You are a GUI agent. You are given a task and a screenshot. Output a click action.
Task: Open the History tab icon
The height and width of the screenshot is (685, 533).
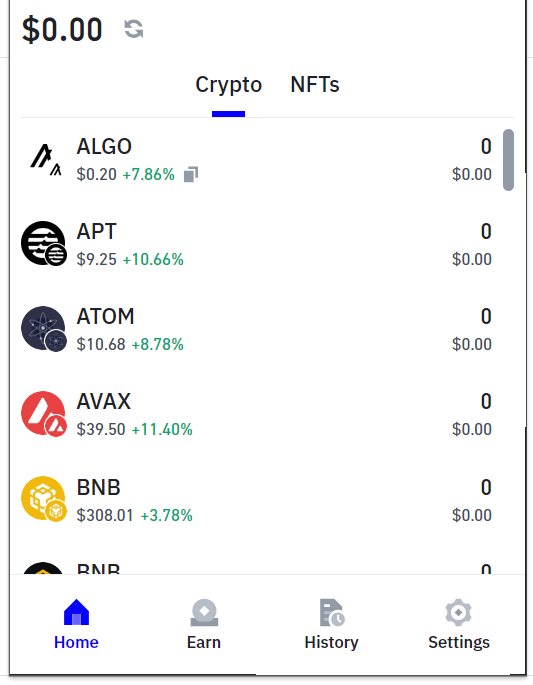click(332, 612)
